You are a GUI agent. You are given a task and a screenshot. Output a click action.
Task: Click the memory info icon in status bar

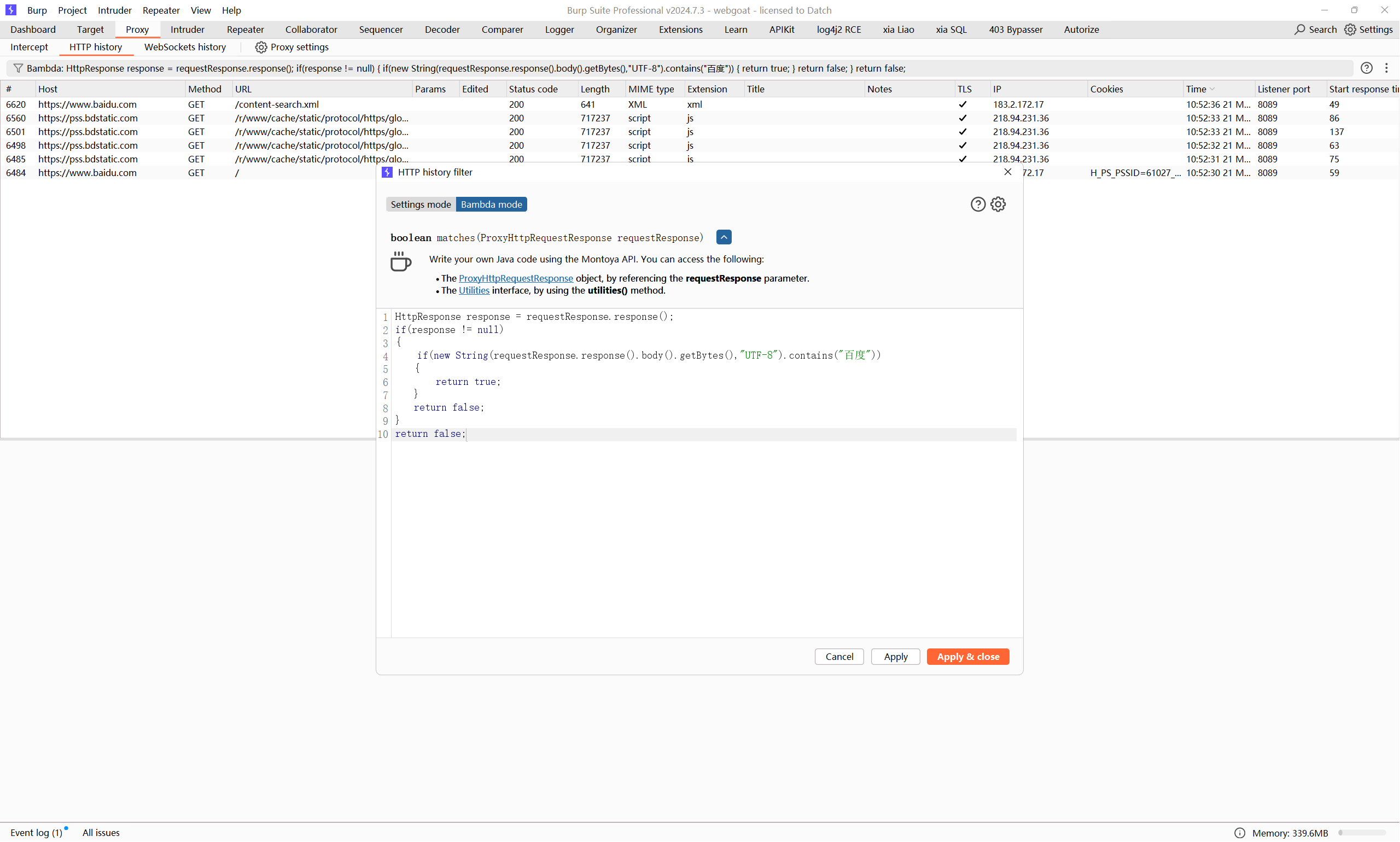pyautogui.click(x=1240, y=833)
